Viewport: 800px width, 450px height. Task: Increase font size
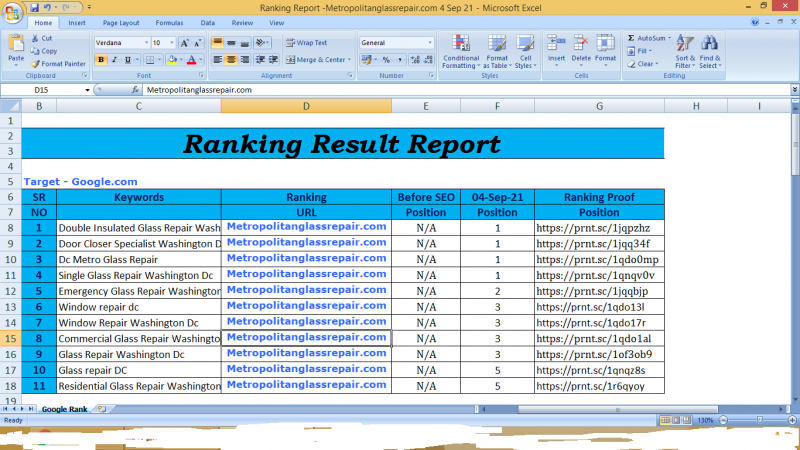pyautogui.click(x=185, y=43)
